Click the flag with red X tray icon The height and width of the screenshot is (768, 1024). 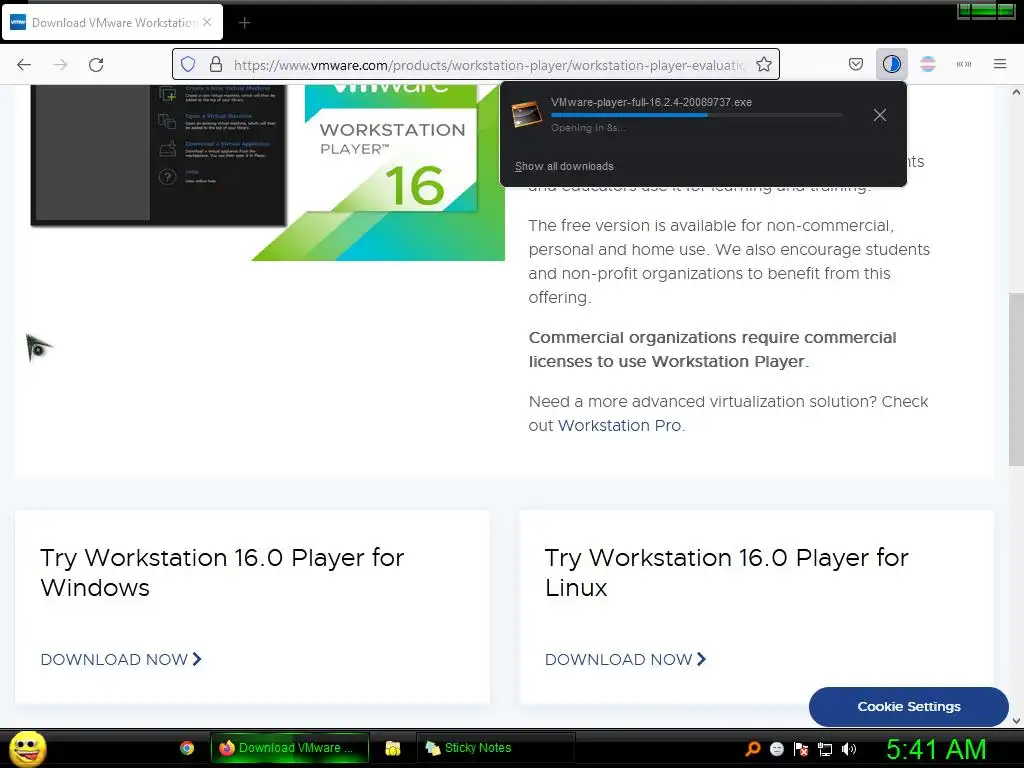pos(801,748)
